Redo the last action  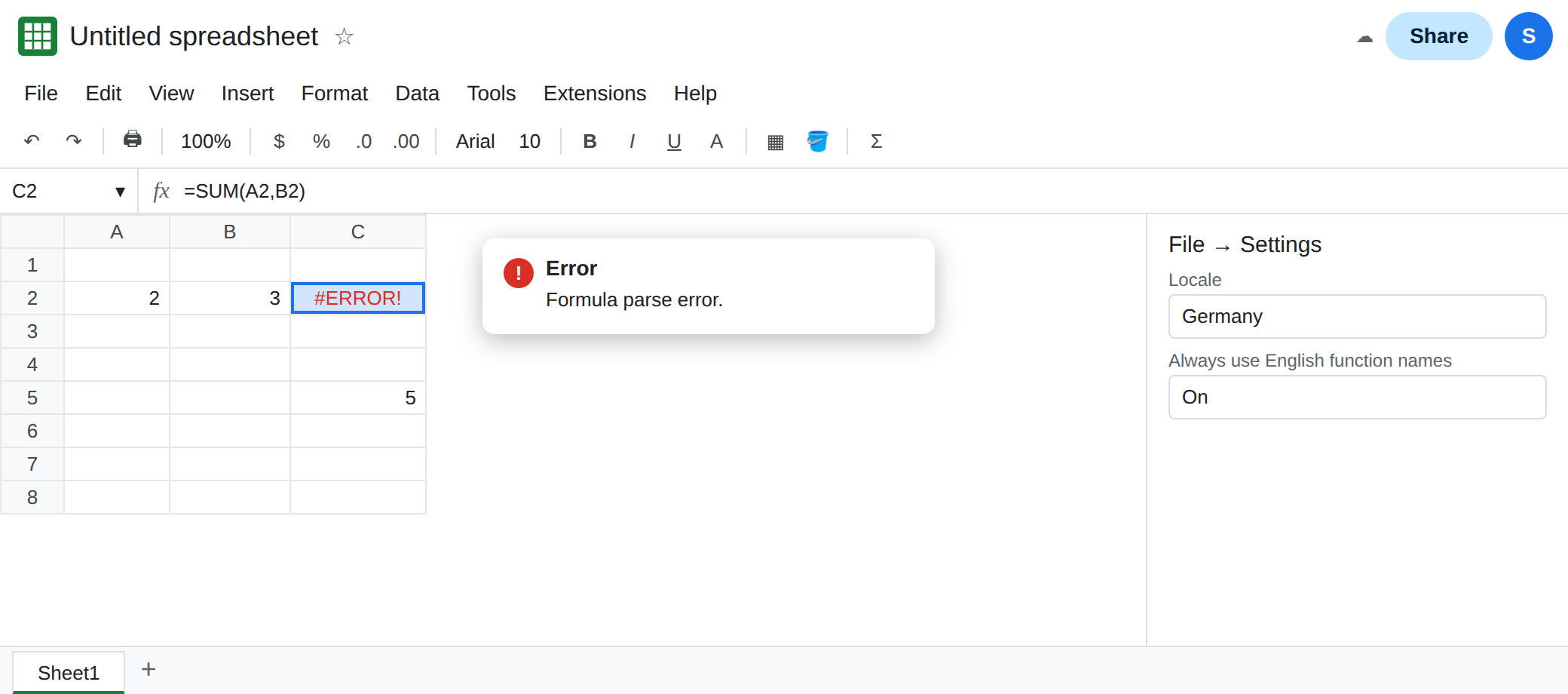74,141
